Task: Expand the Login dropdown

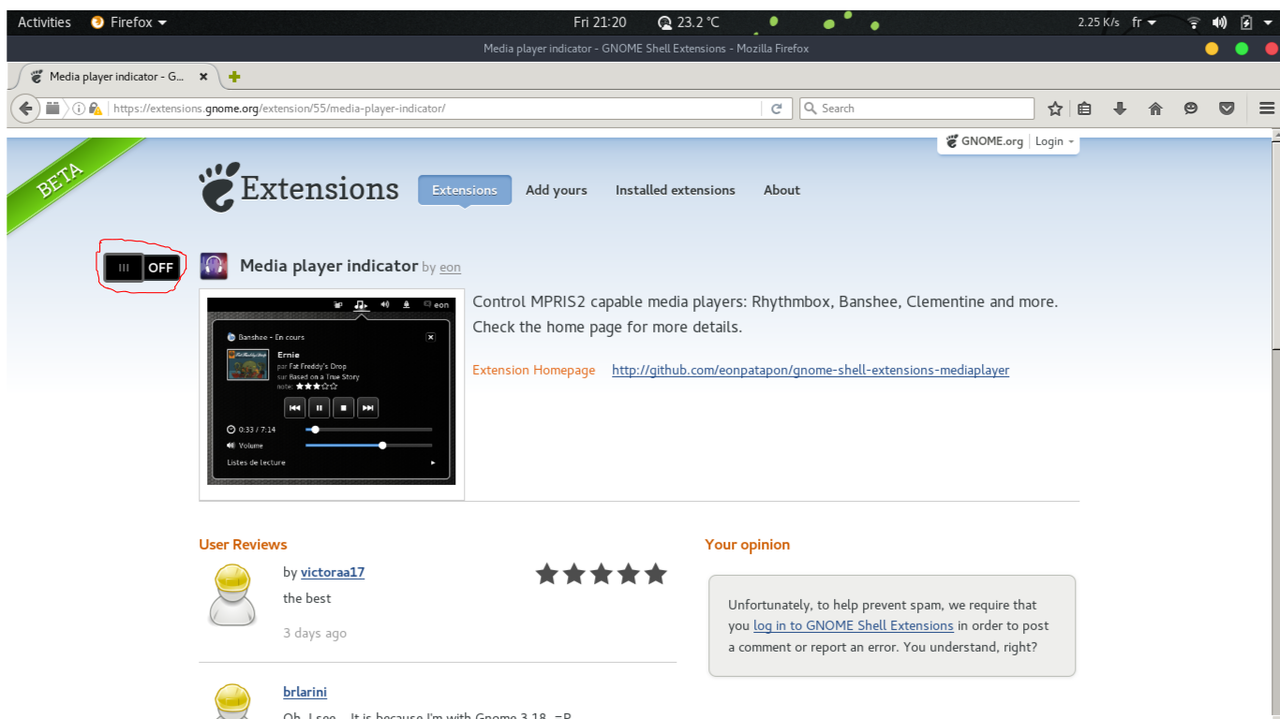Action: pos(1054,141)
